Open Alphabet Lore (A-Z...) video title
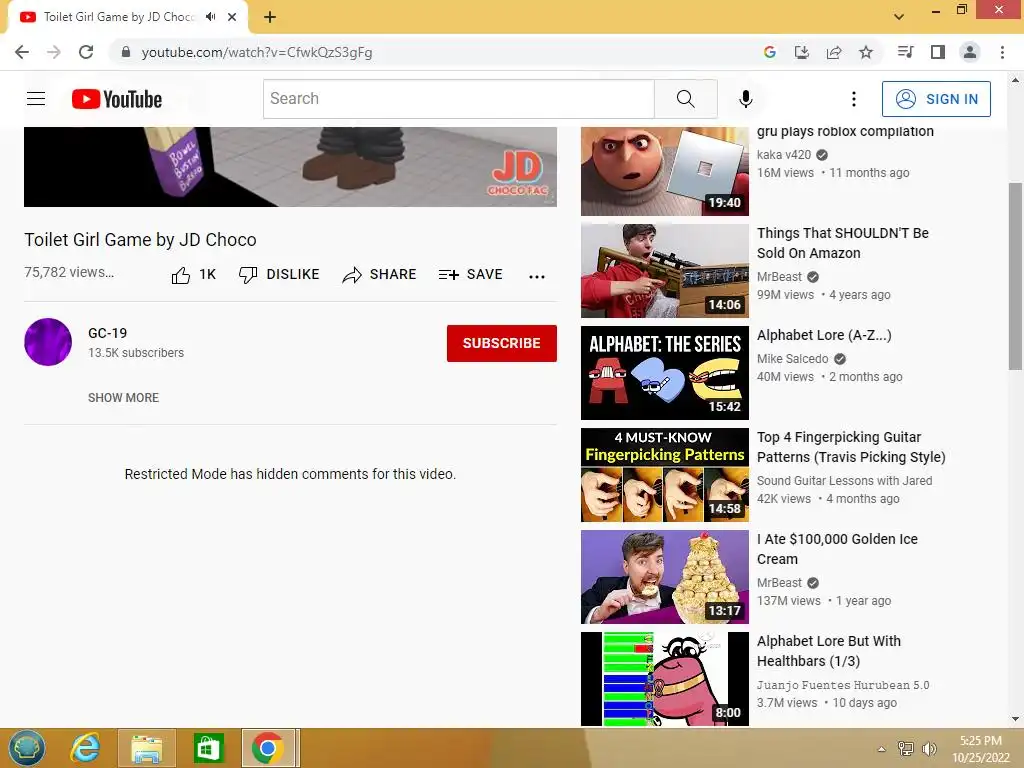1024x768 pixels. pos(824,335)
